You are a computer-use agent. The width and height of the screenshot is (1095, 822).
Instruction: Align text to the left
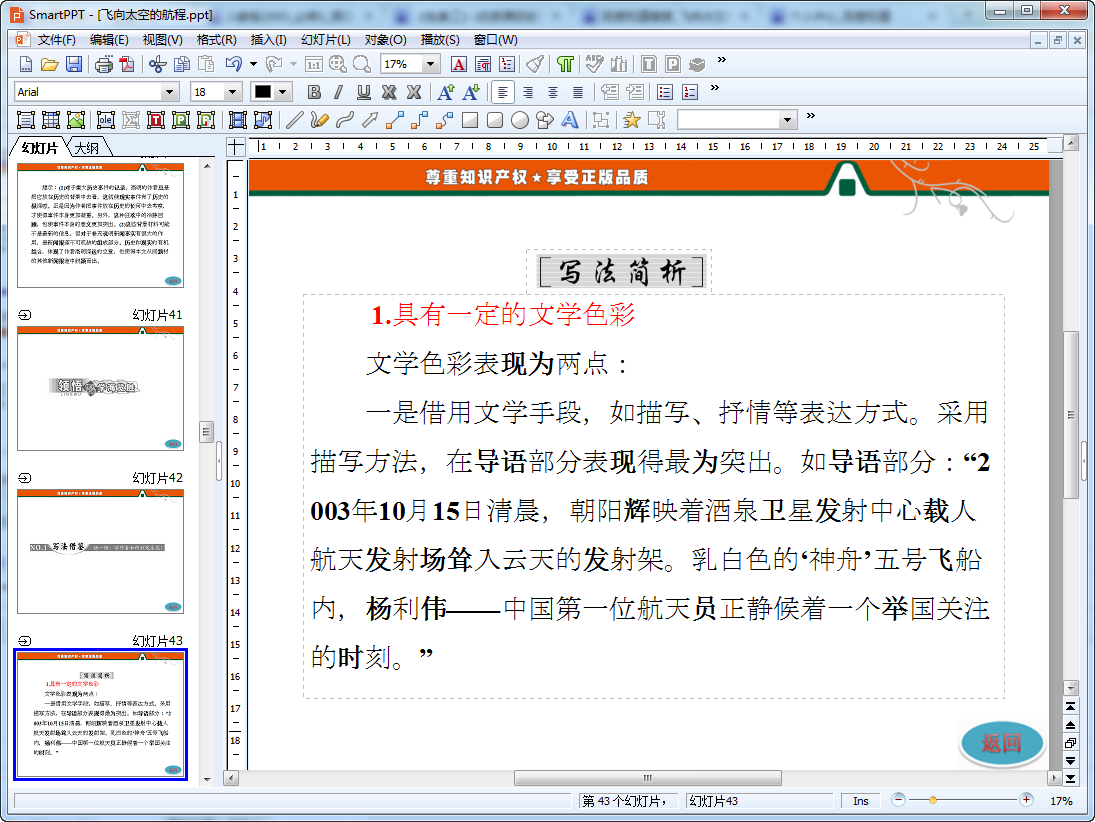(503, 92)
